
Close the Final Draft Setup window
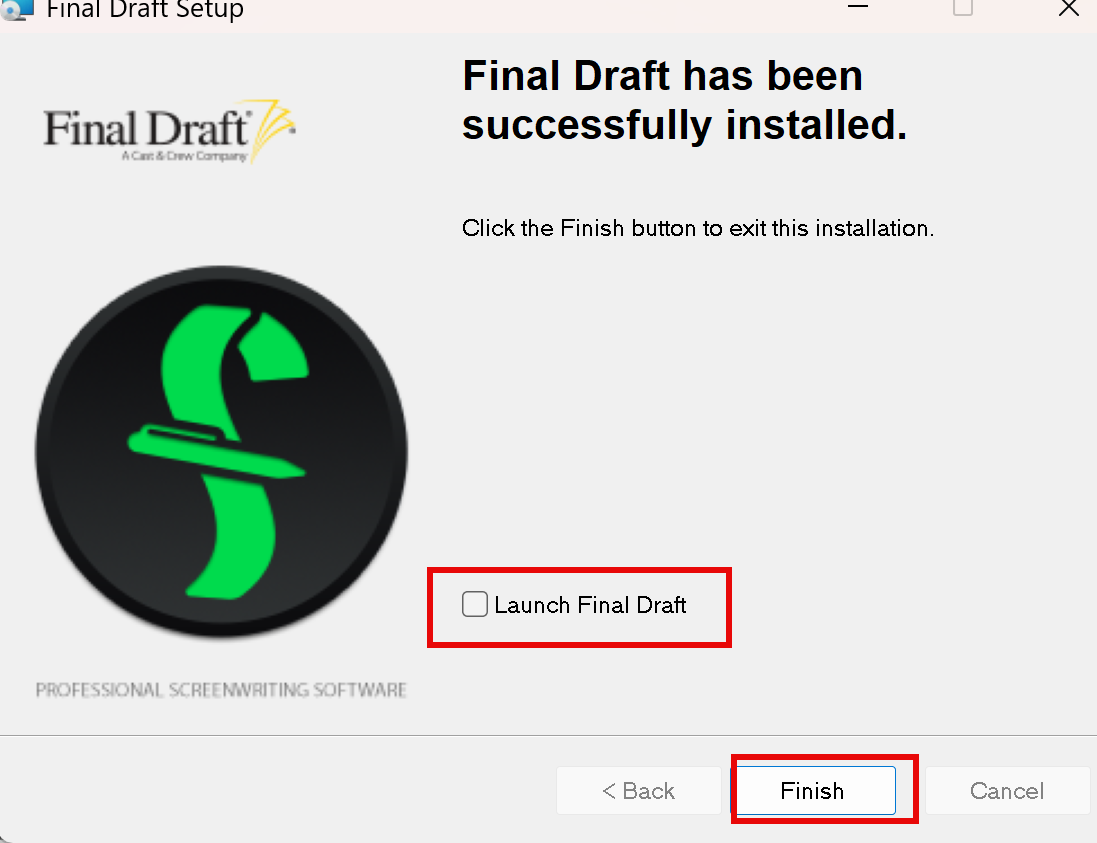pos(1068,8)
